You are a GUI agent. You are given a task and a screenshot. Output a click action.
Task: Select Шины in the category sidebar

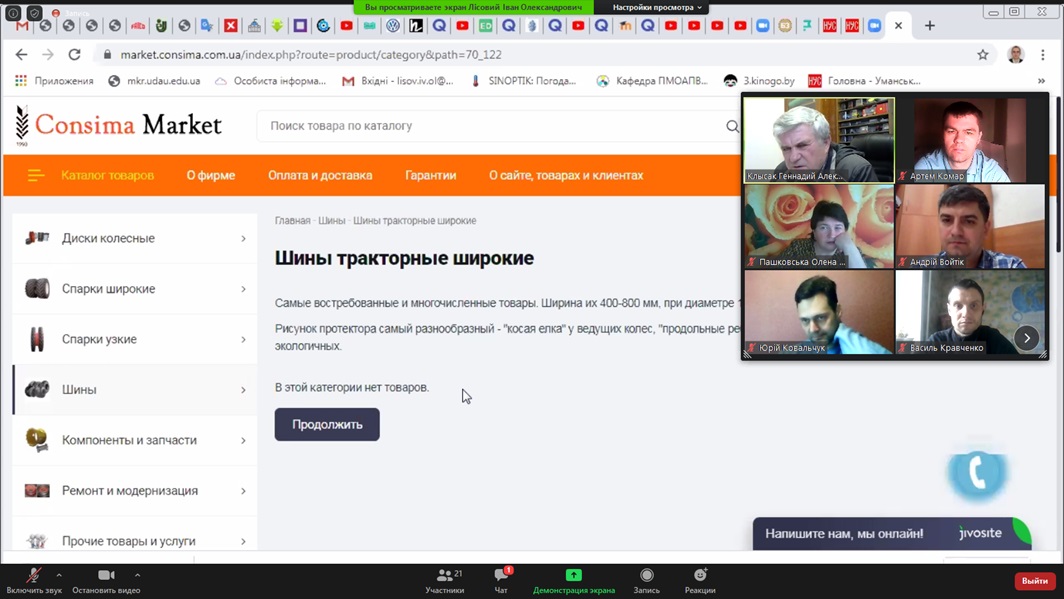[79, 390]
